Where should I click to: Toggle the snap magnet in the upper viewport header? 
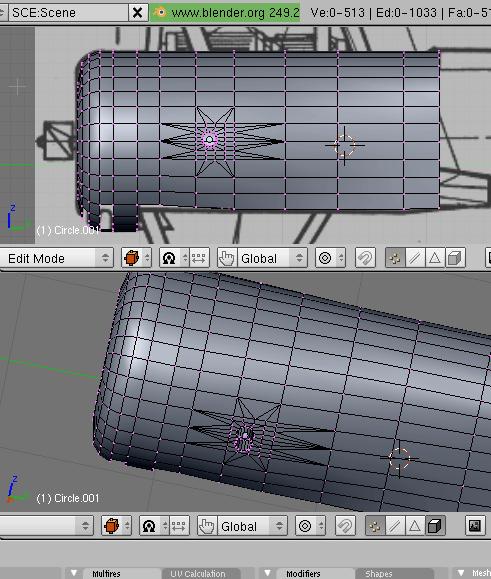pyautogui.click(x=365, y=258)
